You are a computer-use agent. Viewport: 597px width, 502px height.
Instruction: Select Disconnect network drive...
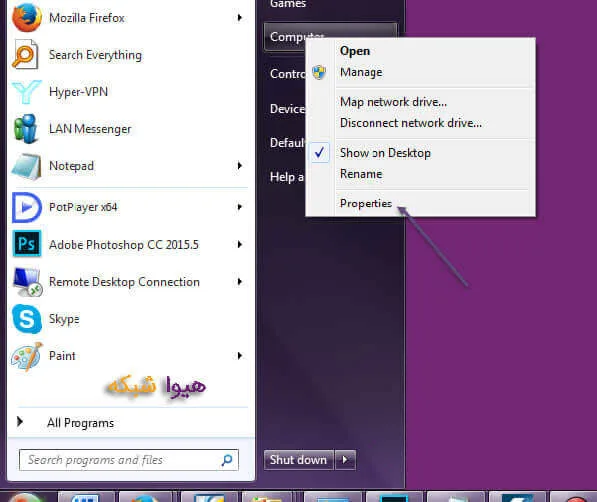tap(421, 123)
